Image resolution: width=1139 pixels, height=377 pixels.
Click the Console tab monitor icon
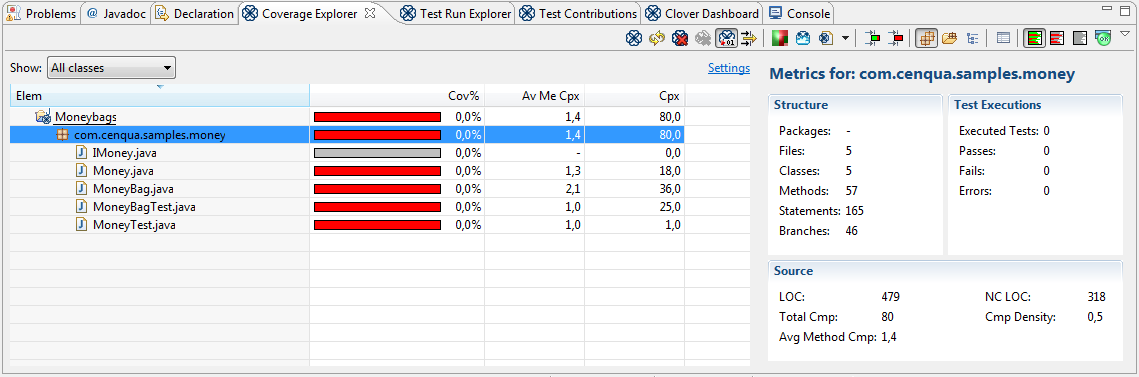click(x=776, y=13)
